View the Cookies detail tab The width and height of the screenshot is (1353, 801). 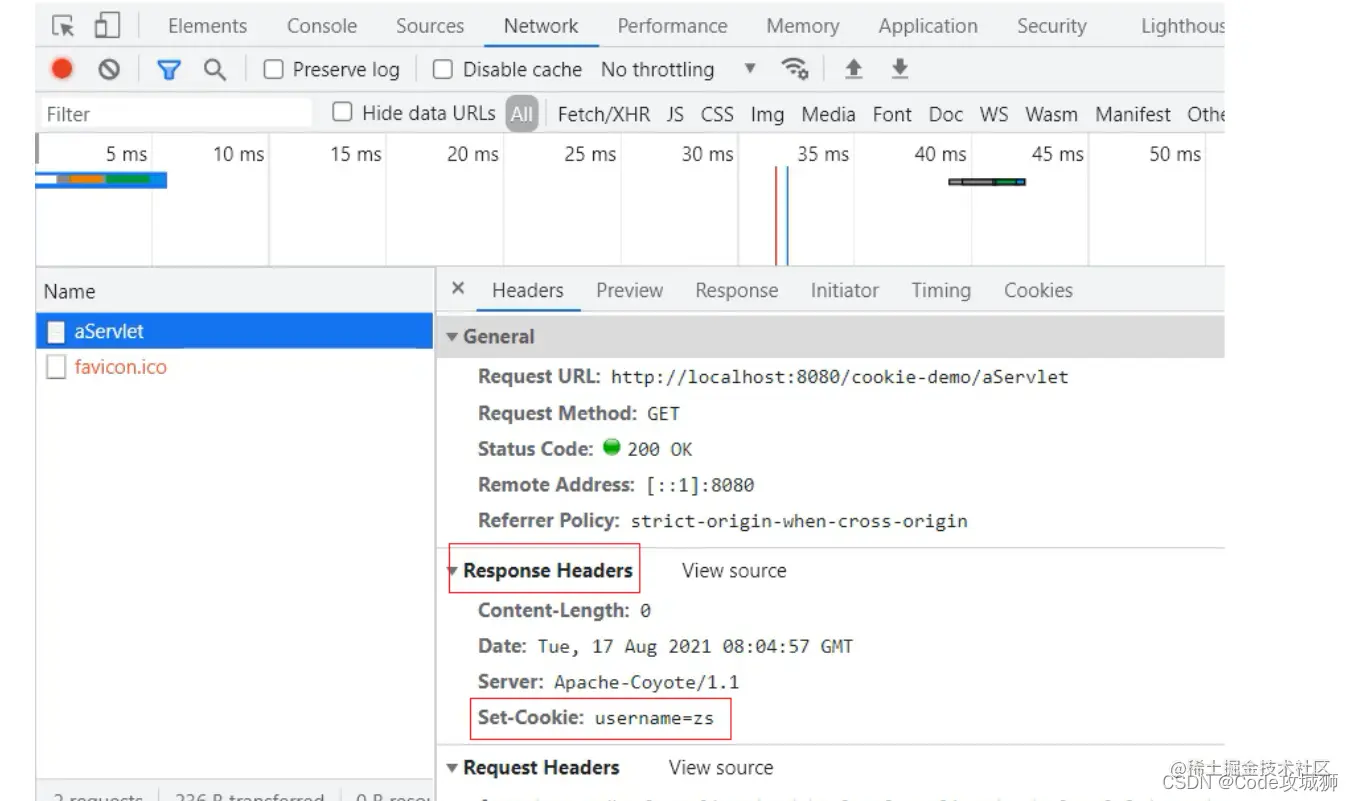pos(1038,290)
